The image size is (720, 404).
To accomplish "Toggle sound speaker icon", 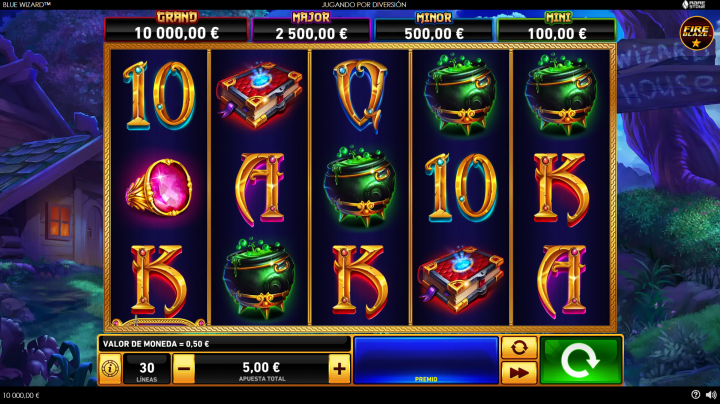I will (x=711, y=395).
